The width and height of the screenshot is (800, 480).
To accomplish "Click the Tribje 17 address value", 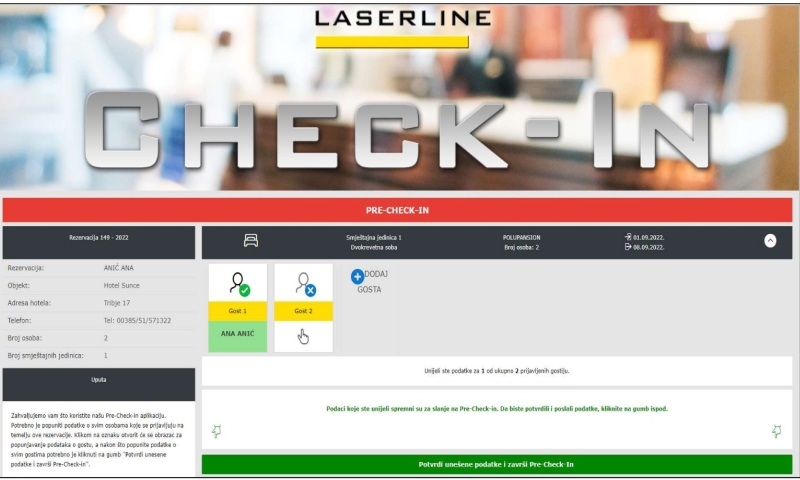I will (117, 303).
